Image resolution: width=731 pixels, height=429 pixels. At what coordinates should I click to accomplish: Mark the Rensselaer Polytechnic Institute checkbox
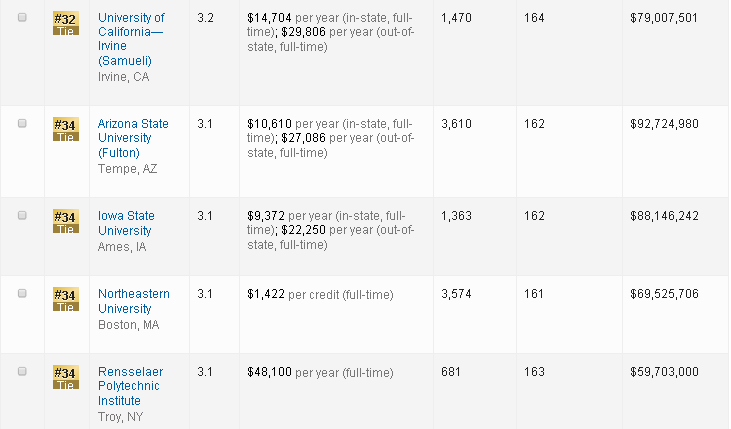click(23, 372)
